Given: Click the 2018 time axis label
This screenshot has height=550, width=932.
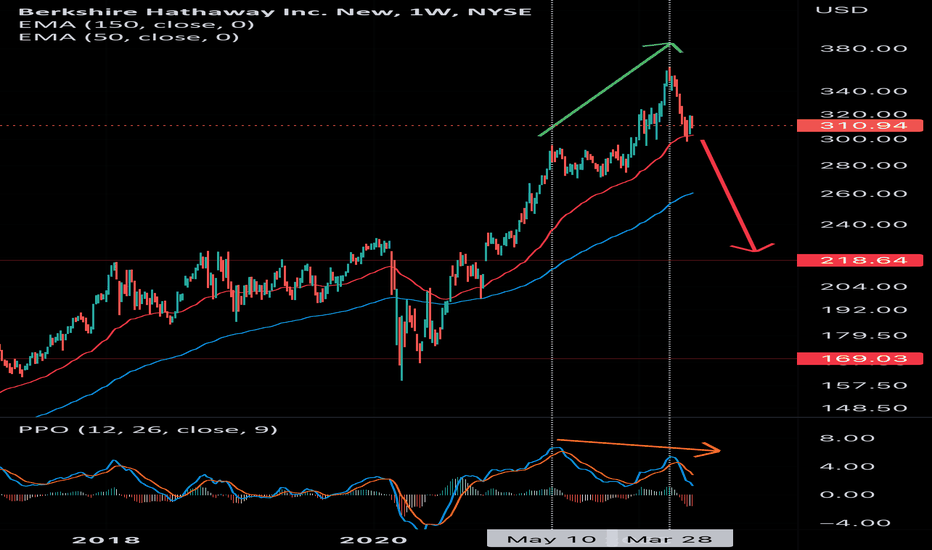Looking at the screenshot, I should click(106, 540).
